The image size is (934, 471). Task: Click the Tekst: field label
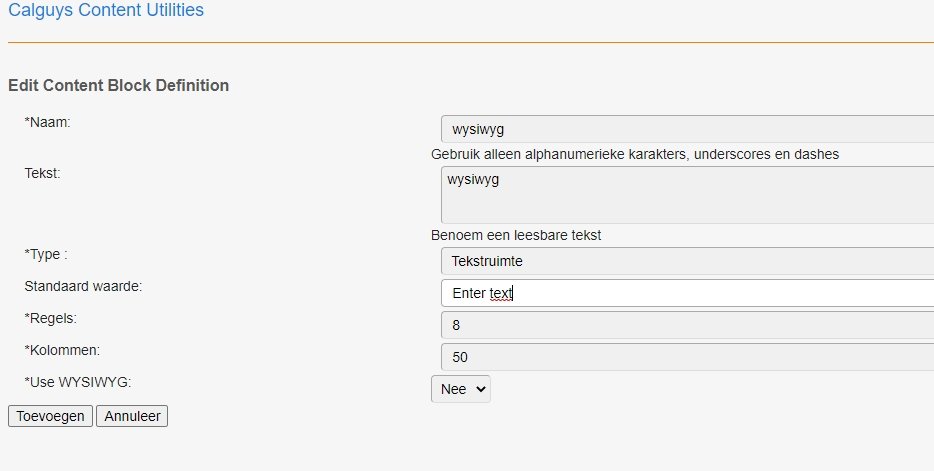(x=43, y=173)
